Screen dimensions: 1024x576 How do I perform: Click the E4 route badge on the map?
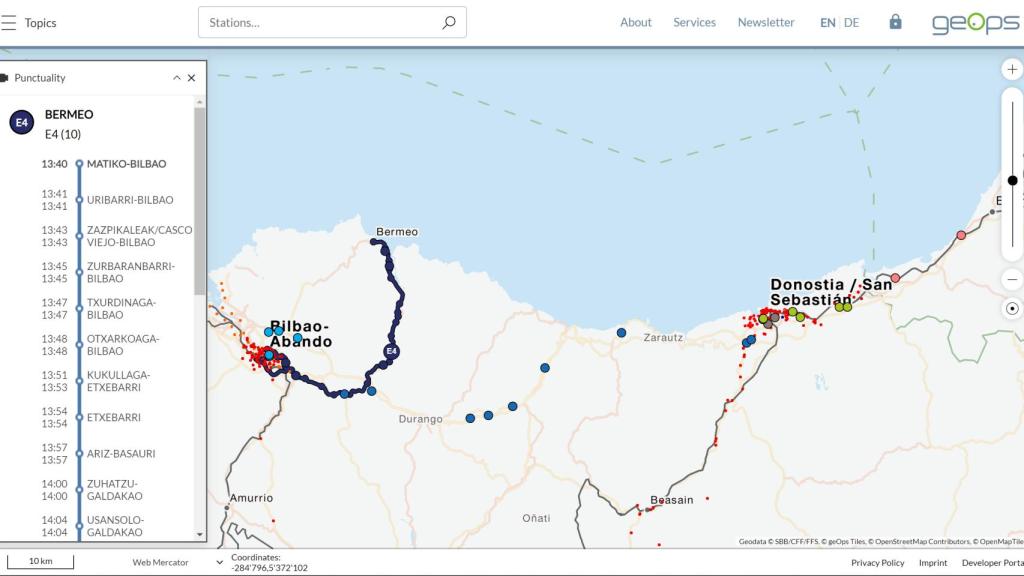coord(389,352)
